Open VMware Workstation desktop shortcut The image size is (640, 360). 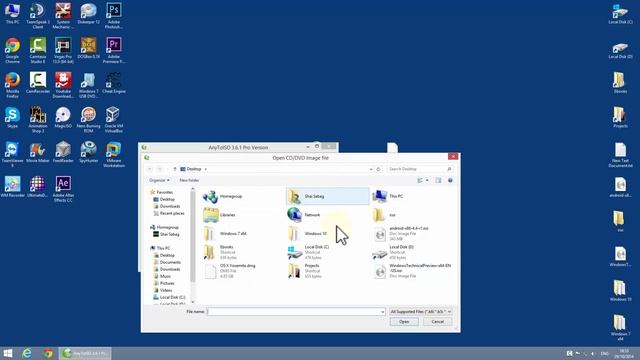[113, 154]
